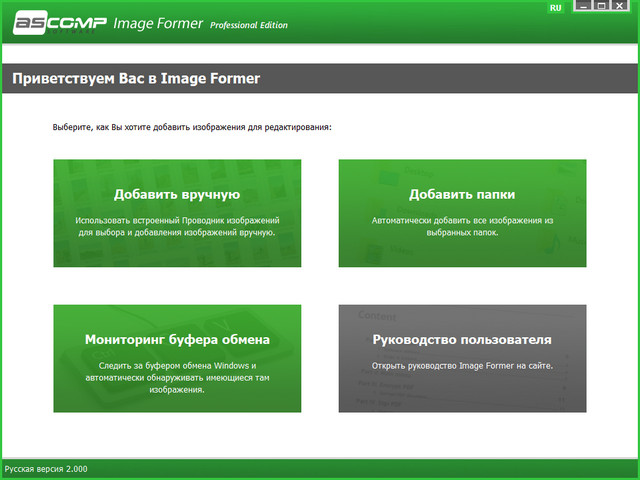Viewport: 640px width, 480px height.
Task: Maximize the Image Former window
Action: tap(601, 7)
